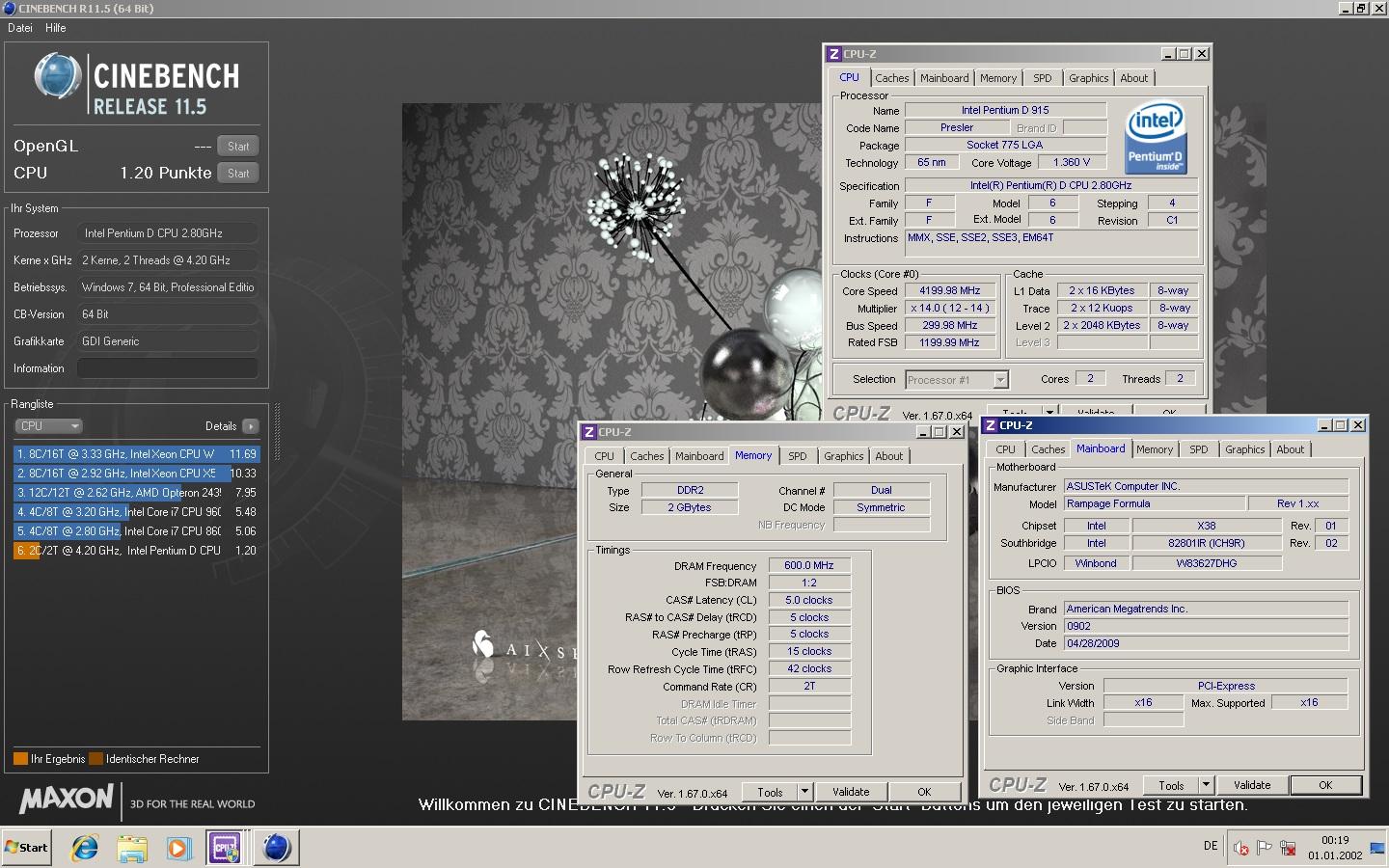Select the 8C/16T 2.92 GHz Xeon ranking row

point(136,474)
